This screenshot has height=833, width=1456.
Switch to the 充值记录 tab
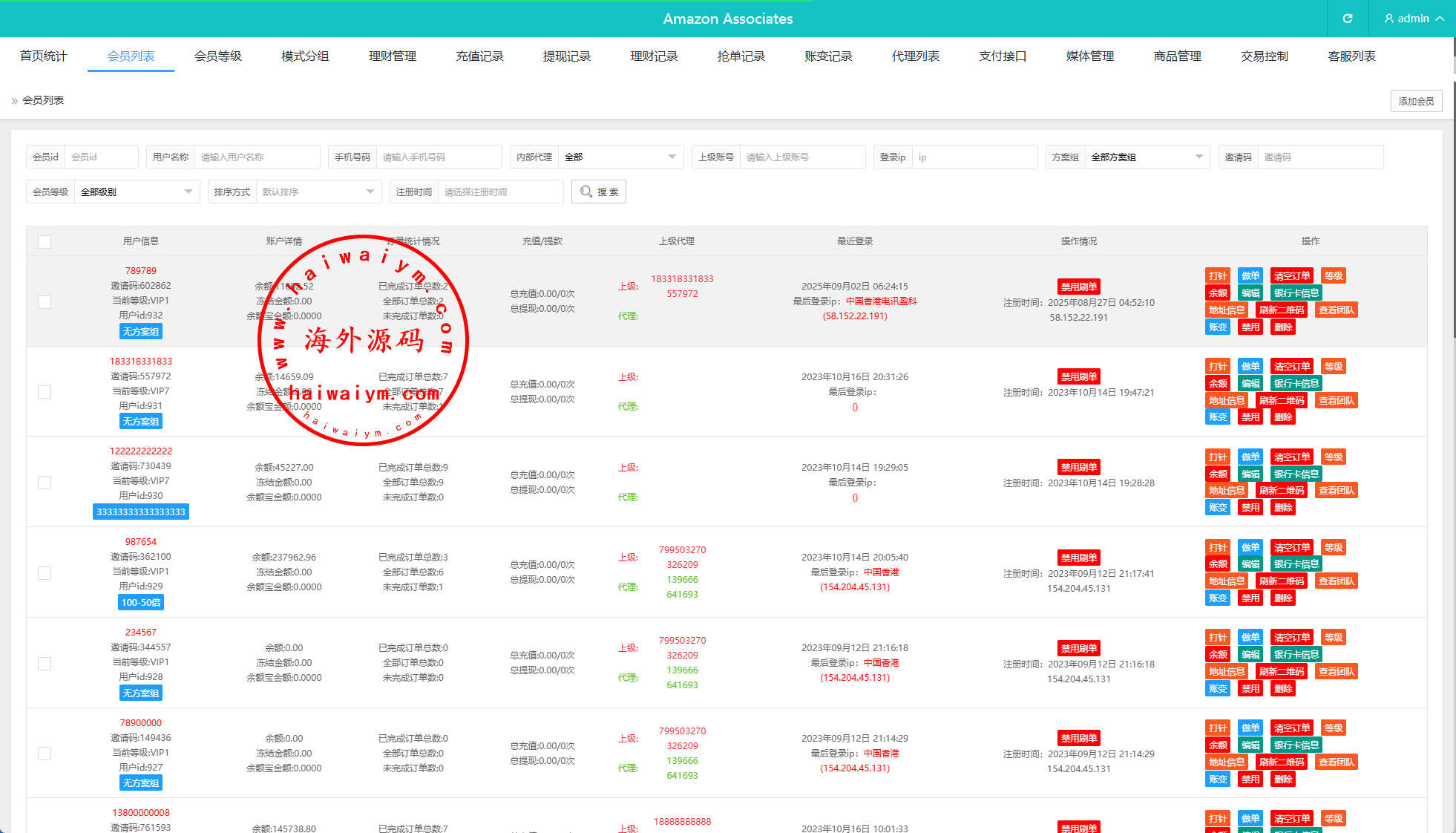point(479,56)
